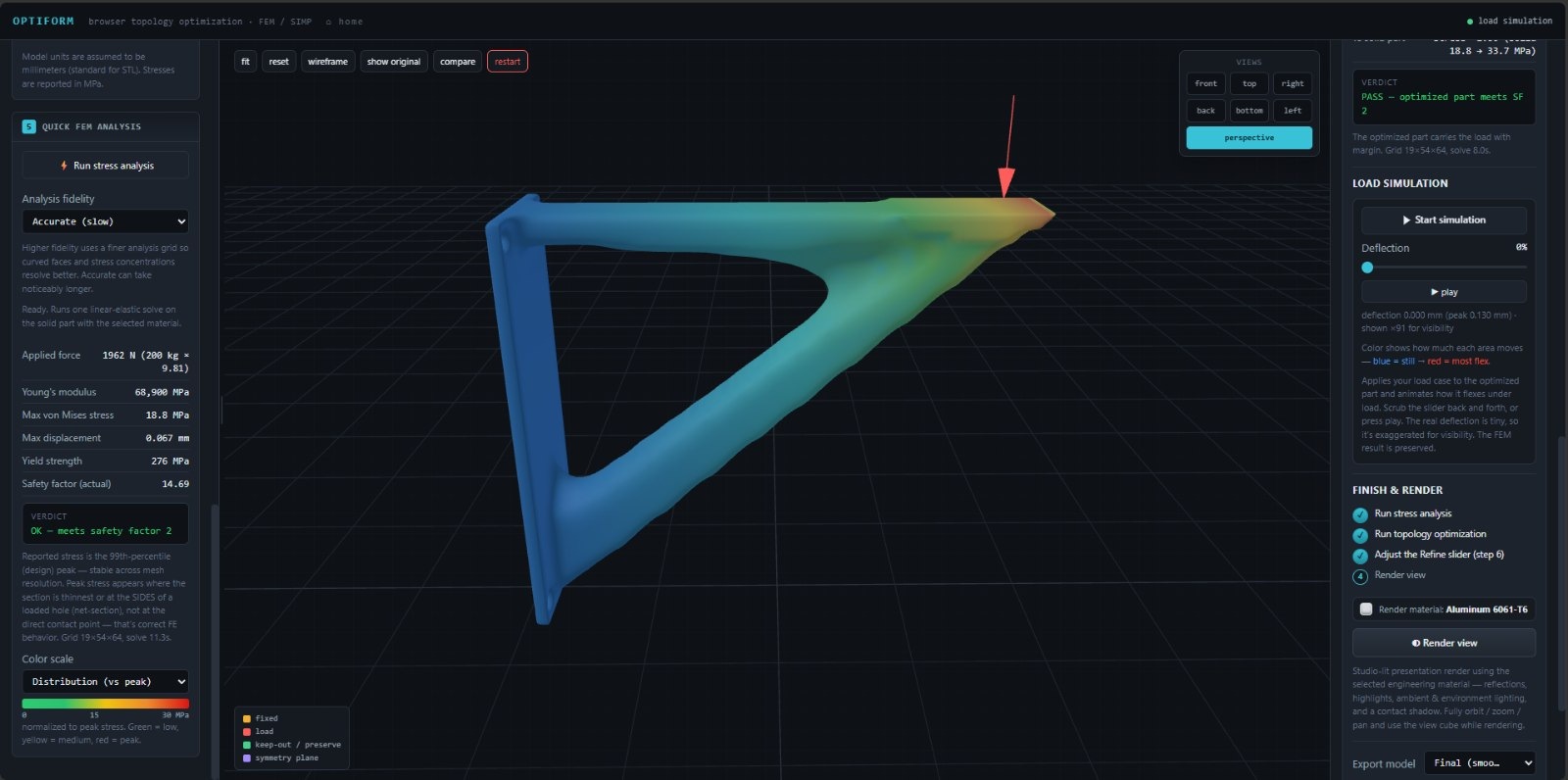Open the Export model format dropdown
The height and width of the screenshot is (780, 1568).
[x=1479, y=762]
